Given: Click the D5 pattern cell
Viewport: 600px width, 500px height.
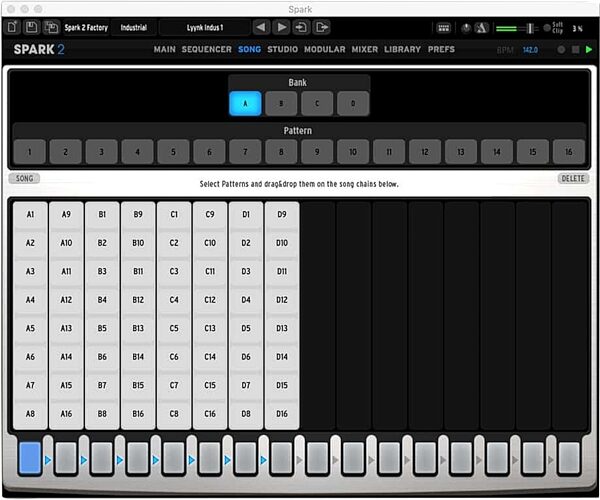Looking at the screenshot, I should 246,328.
